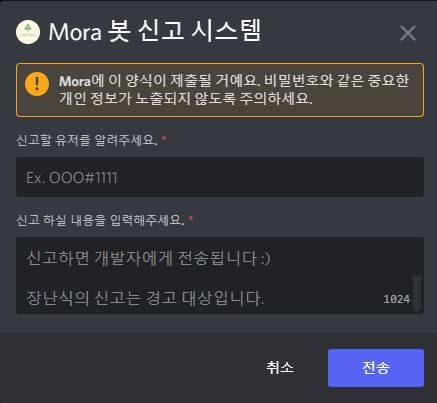Click placeholder line '신고하면 개발자에게 전송됩니다 :)'
Screen dimensions: 437x403
148,258
